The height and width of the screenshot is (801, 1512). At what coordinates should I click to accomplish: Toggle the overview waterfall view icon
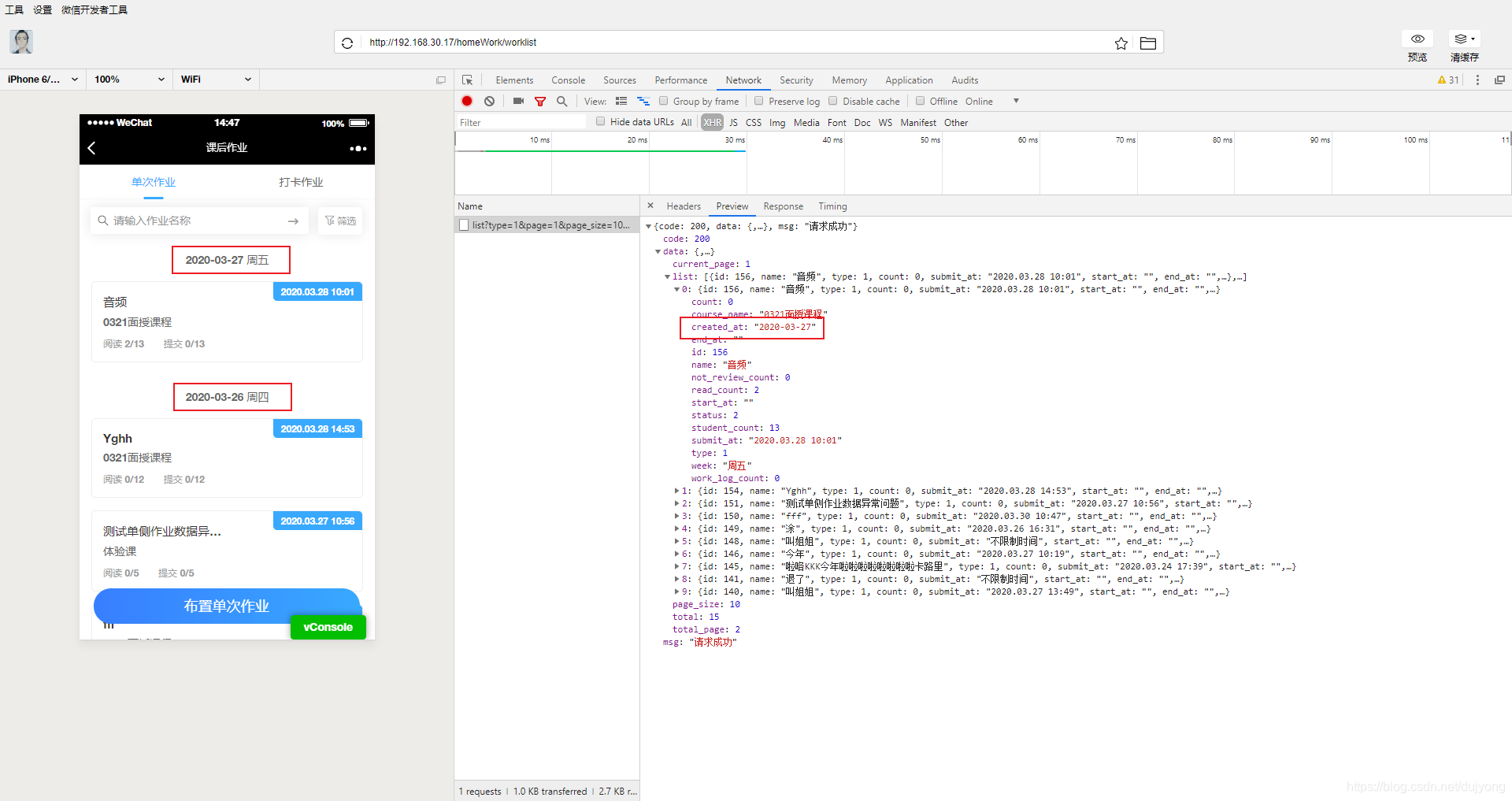point(643,101)
